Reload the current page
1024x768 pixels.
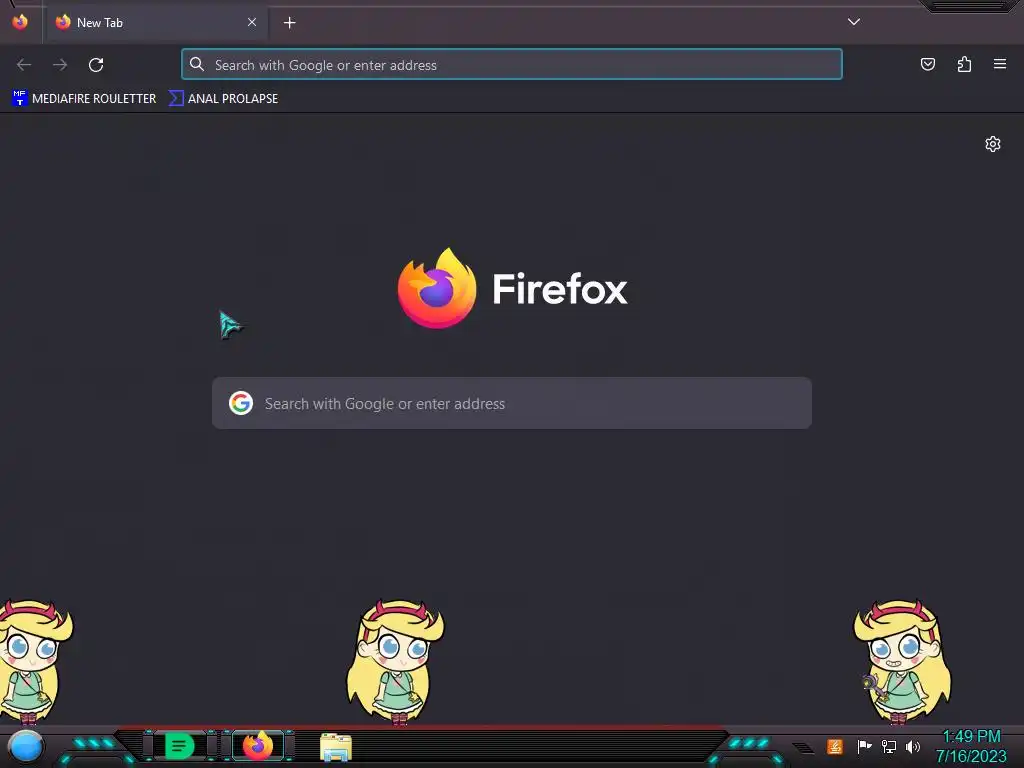(96, 65)
